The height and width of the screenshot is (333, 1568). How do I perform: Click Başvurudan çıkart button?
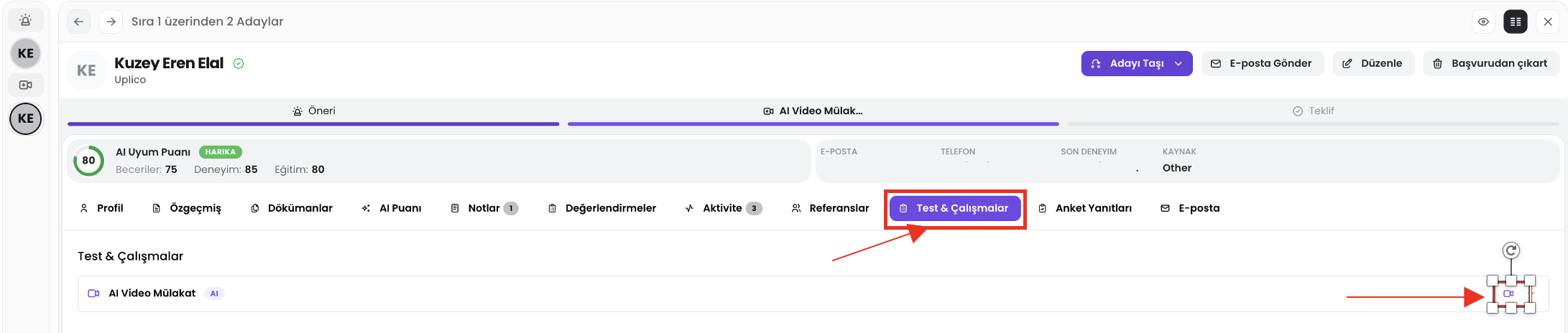1490,63
